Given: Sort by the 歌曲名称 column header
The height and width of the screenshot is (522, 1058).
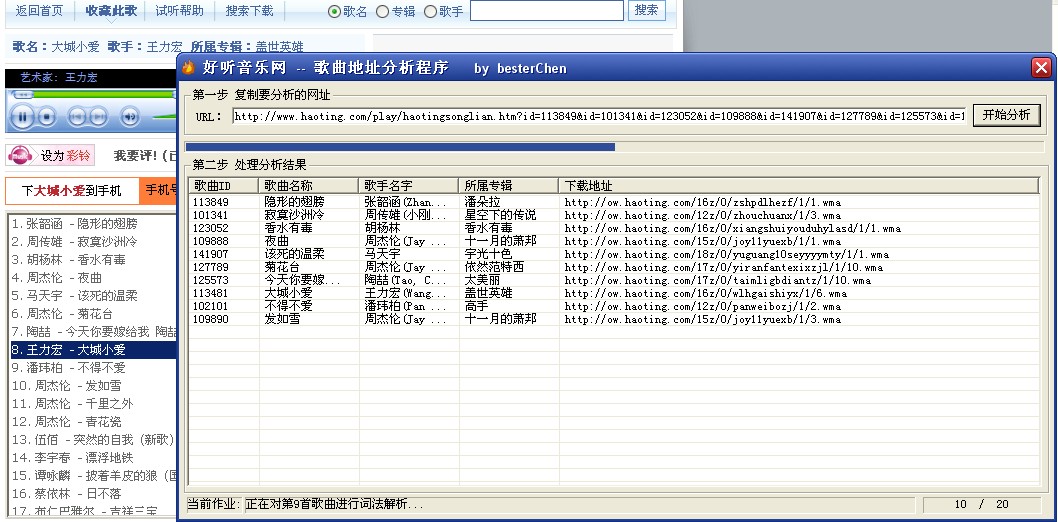Looking at the screenshot, I should 309,185.
